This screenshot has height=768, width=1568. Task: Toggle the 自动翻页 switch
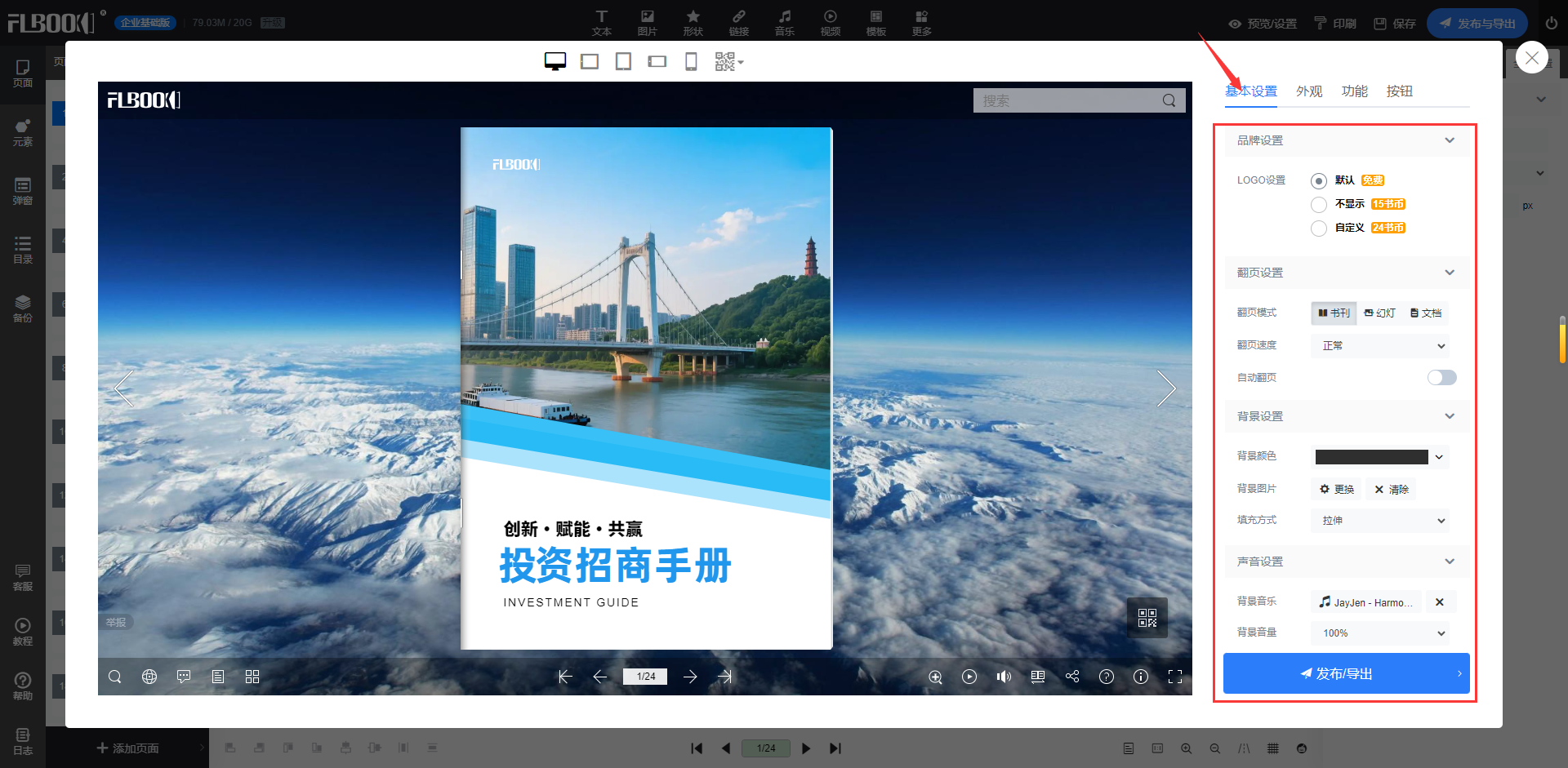point(1441,377)
